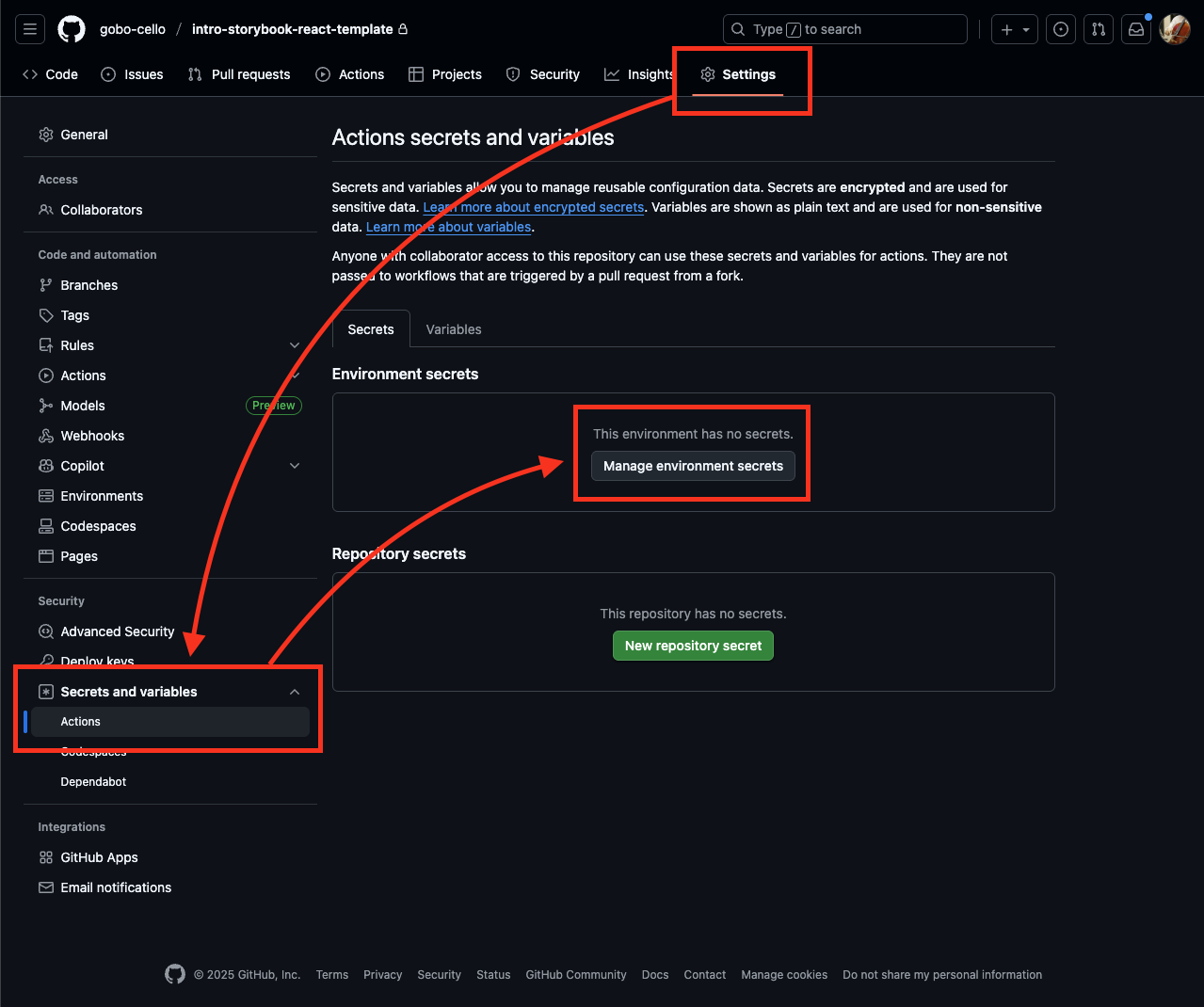Select the Secrets tab
The image size is (1204, 1007).
371,329
